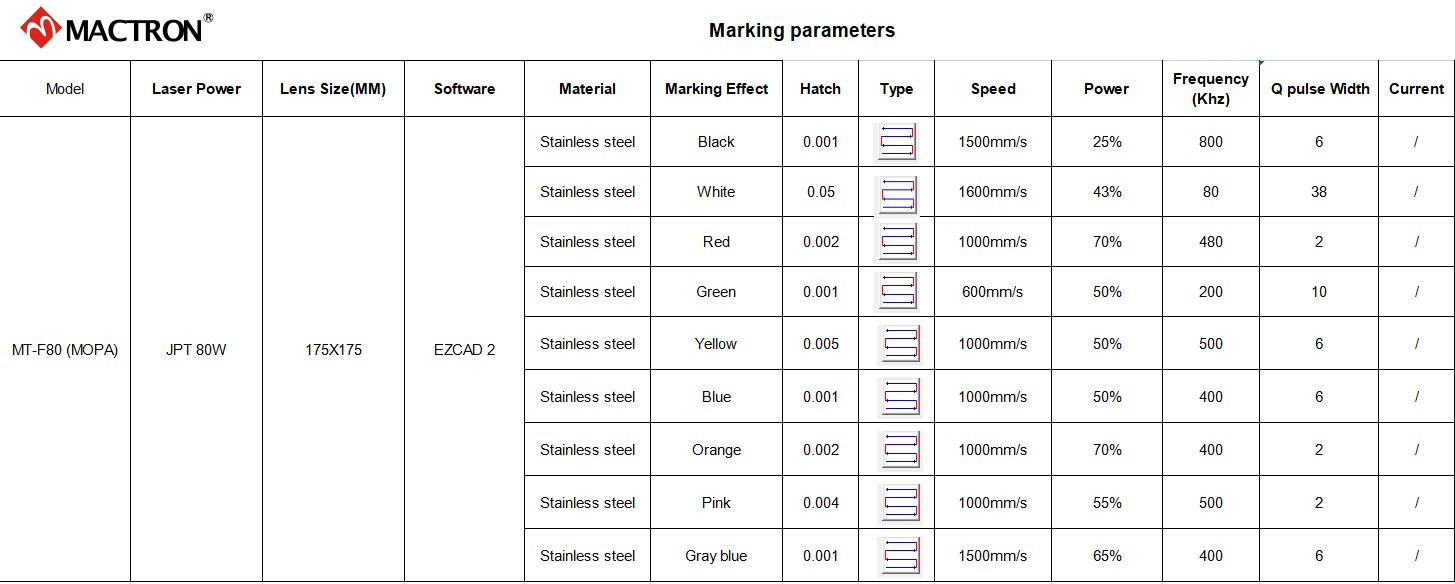This screenshot has height=584, width=1455.
Task: Select the 10 Q pulse width cell
Action: [x=1319, y=292]
